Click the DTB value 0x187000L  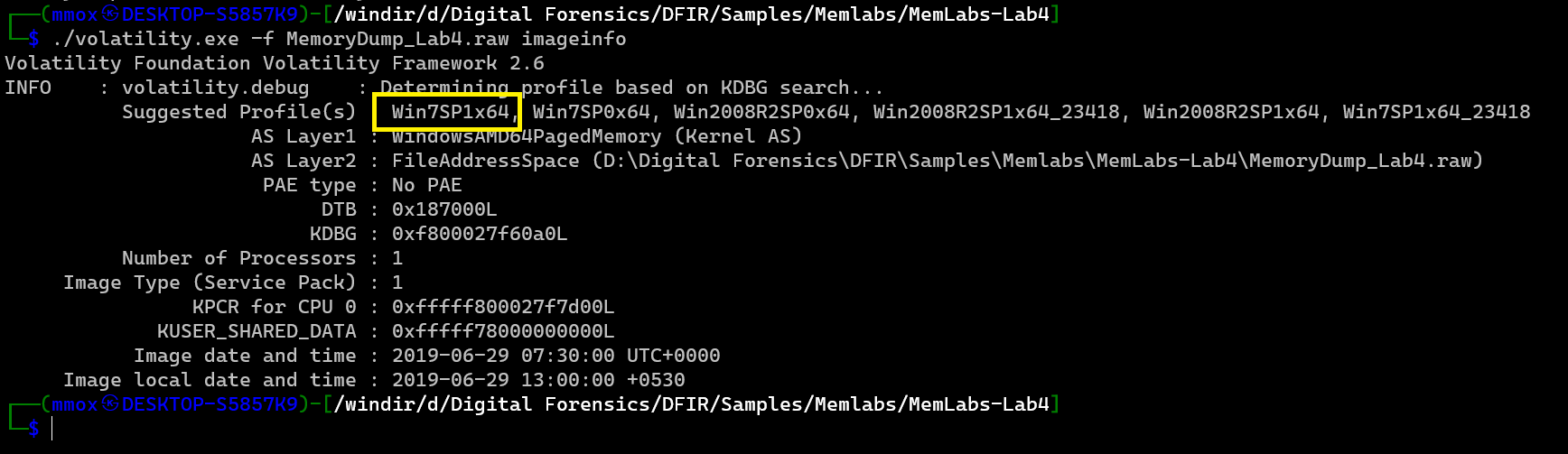(443, 209)
